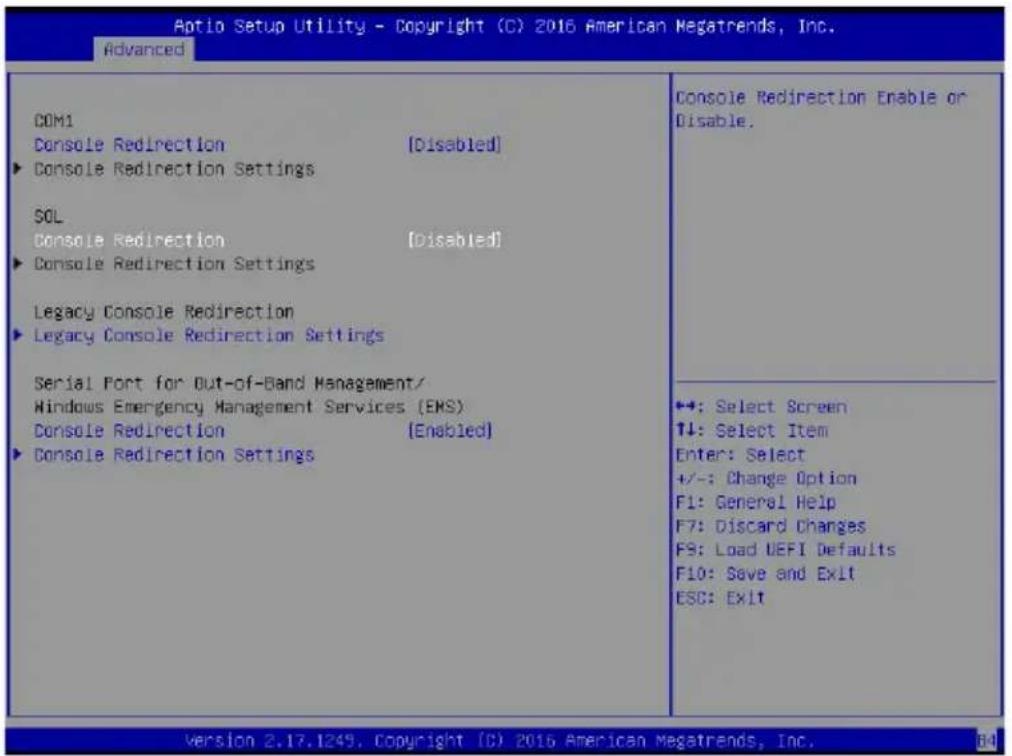Viewport: 1012px width, 756px height.
Task: Click the +/-: Change Option hint
Action: coord(766,478)
